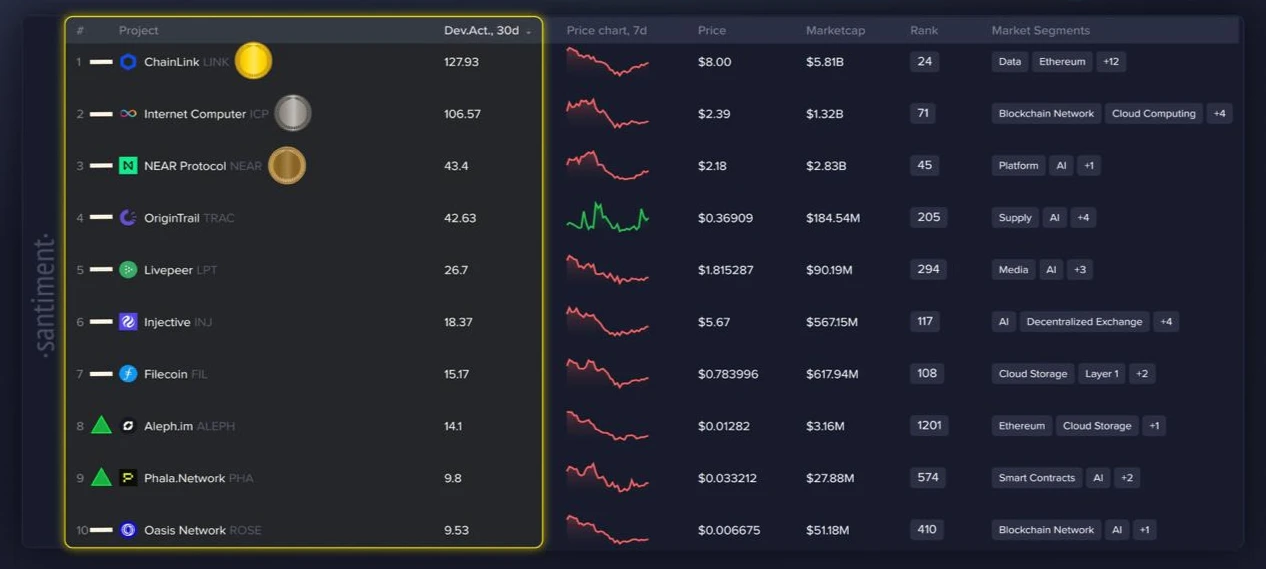This screenshot has width=1266, height=569.
Task: Expand +2 segments for Filecoin
Action: tap(1142, 374)
